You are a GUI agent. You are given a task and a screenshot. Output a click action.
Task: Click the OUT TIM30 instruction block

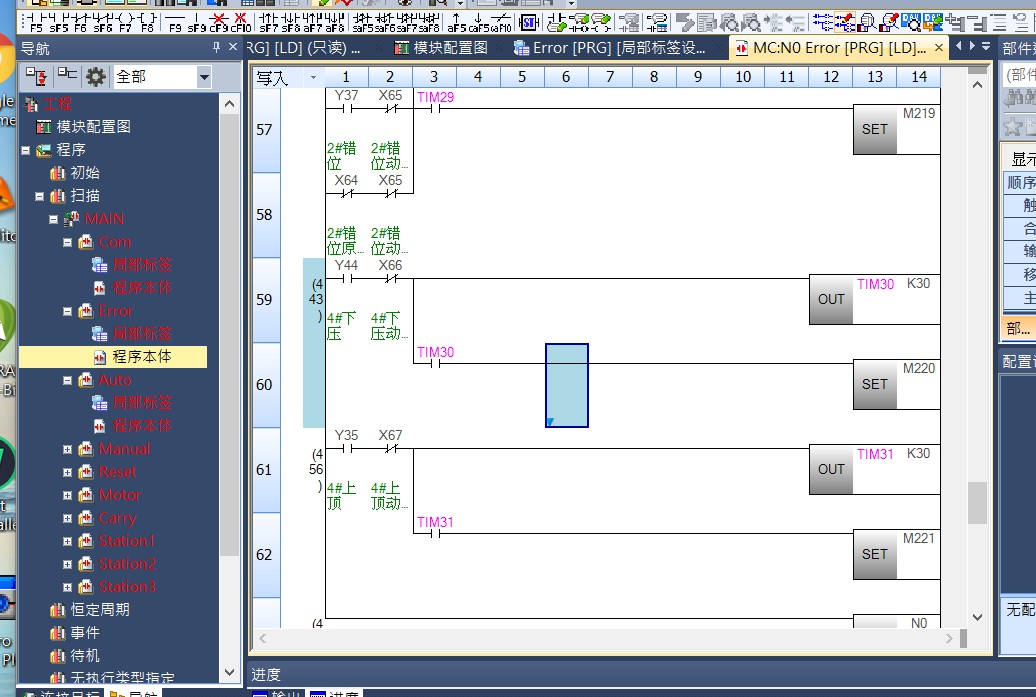coord(831,299)
